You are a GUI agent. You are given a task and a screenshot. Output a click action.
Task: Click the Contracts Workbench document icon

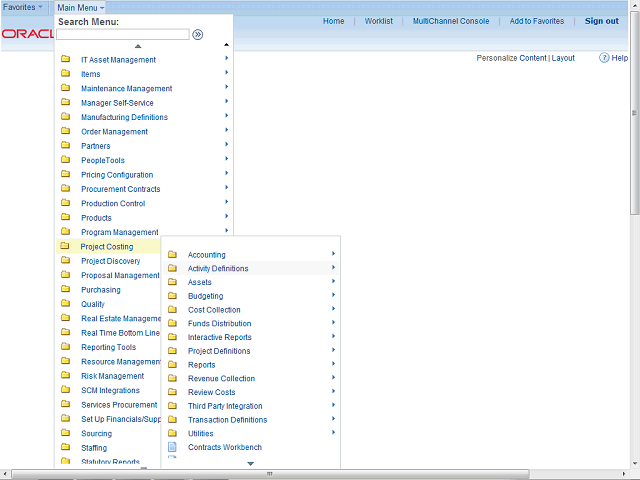[x=172, y=447]
